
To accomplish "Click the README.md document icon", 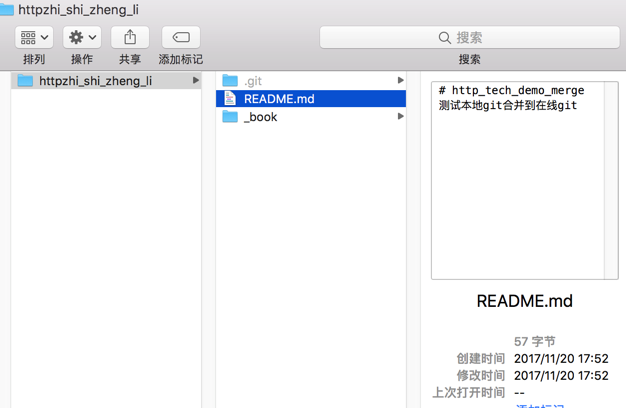I will pyautogui.click(x=230, y=99).
